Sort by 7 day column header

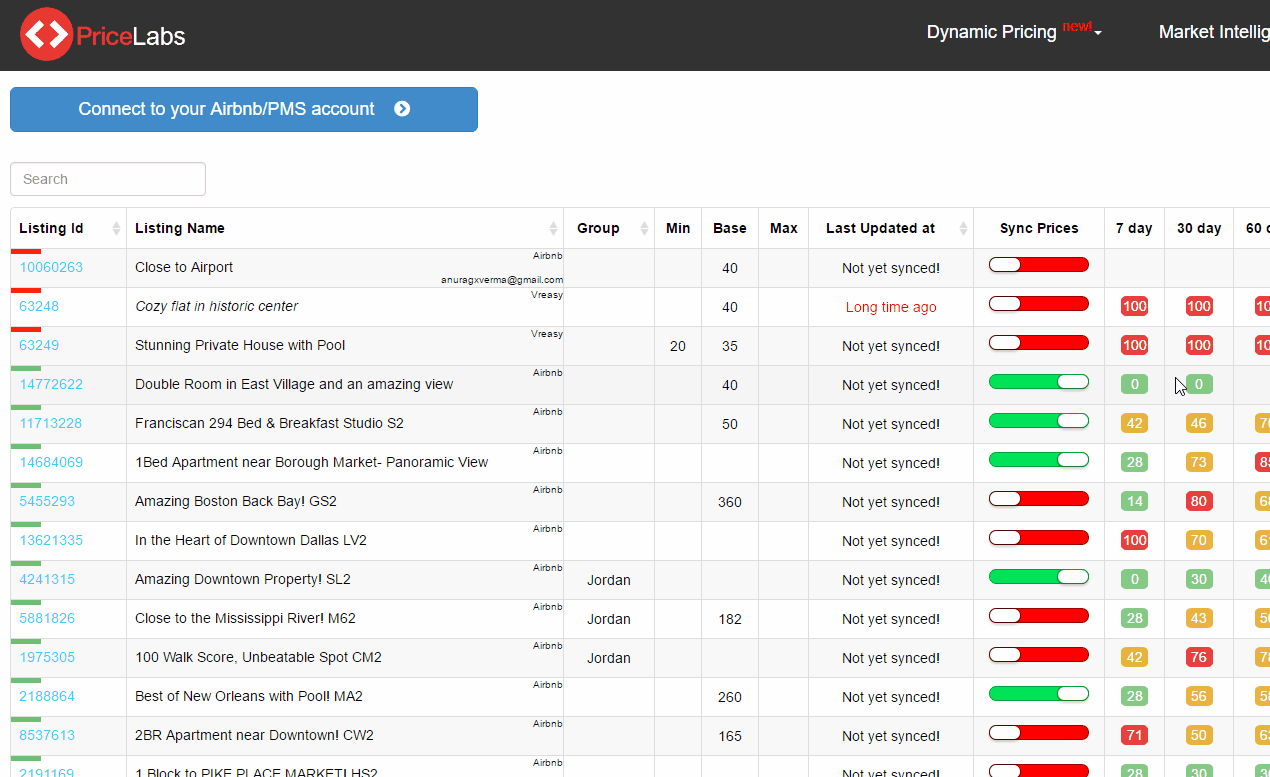point(1134,228)
